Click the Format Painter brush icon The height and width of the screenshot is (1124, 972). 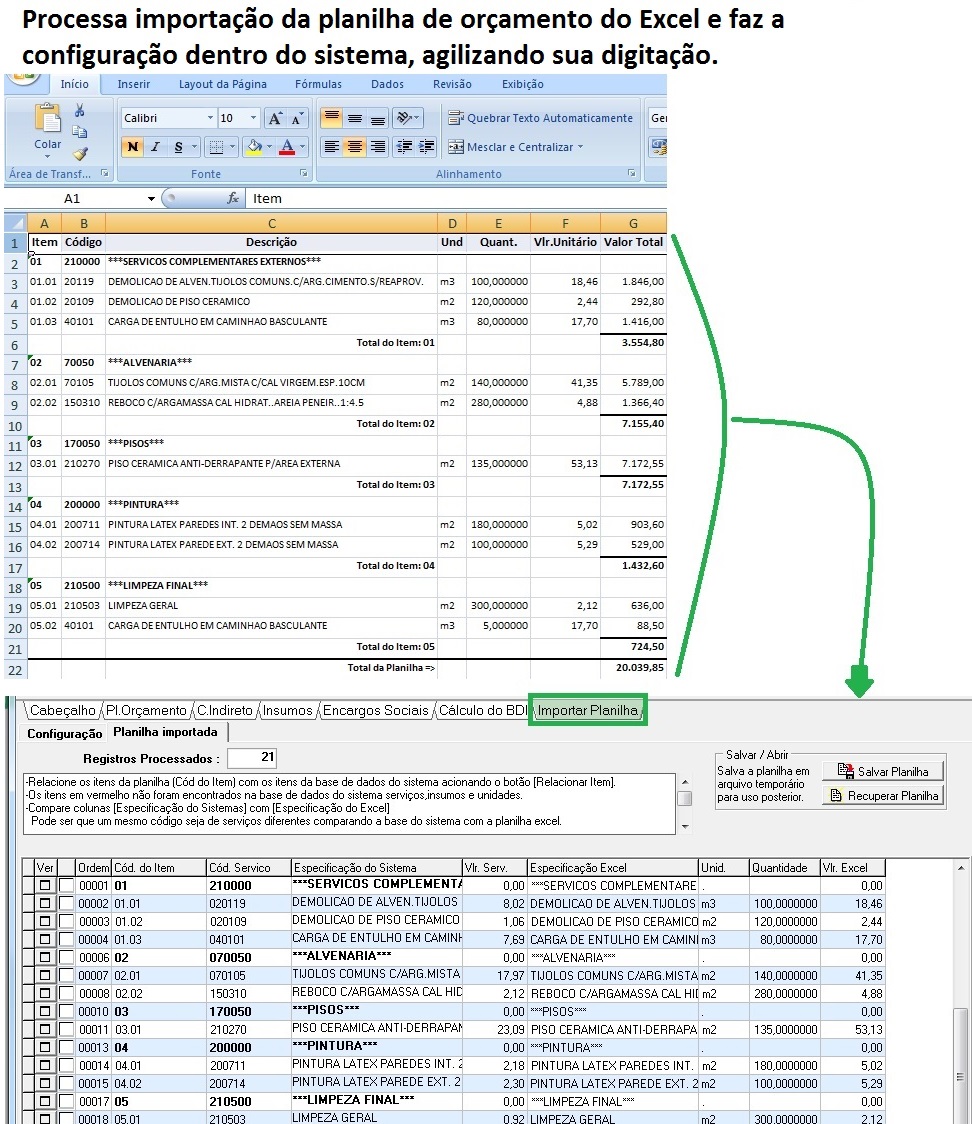click(80, 153)
